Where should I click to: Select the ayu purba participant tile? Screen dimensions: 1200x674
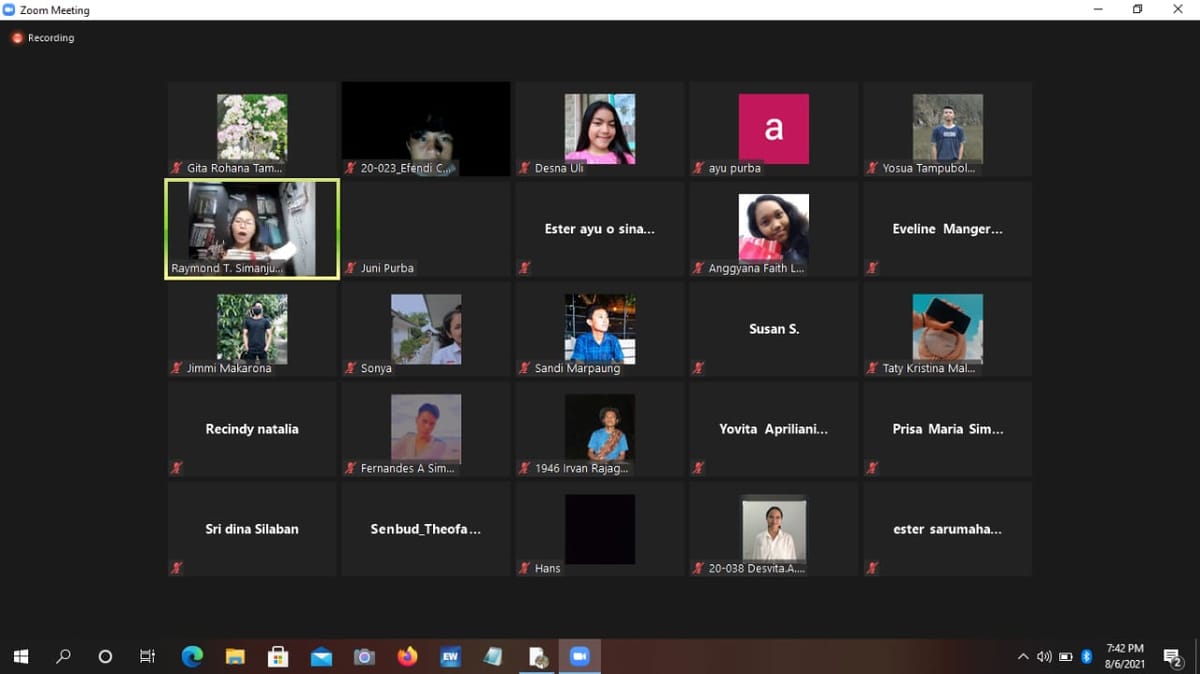(x=773, y=129)
